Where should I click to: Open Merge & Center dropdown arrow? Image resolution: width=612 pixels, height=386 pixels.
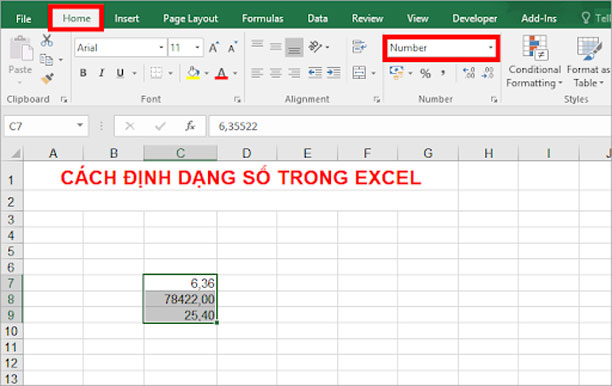coord(374,73)
